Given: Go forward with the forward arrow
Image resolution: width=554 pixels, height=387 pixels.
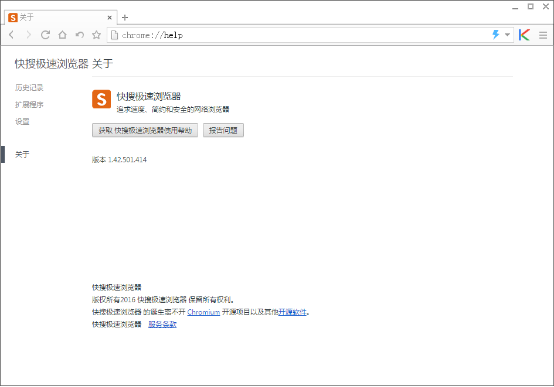Looking at the screenshot, I should pyautogui.click(x=28, y=35).
